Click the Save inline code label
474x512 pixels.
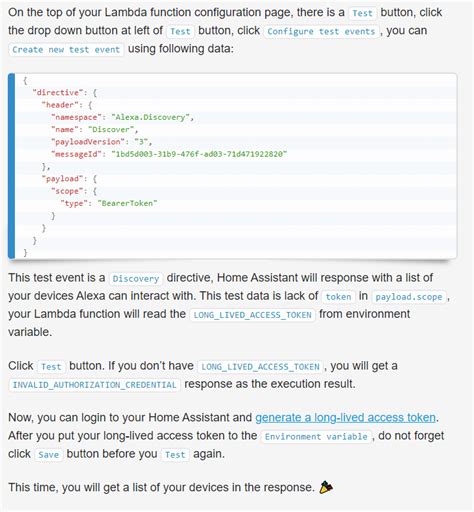(49, 455)
